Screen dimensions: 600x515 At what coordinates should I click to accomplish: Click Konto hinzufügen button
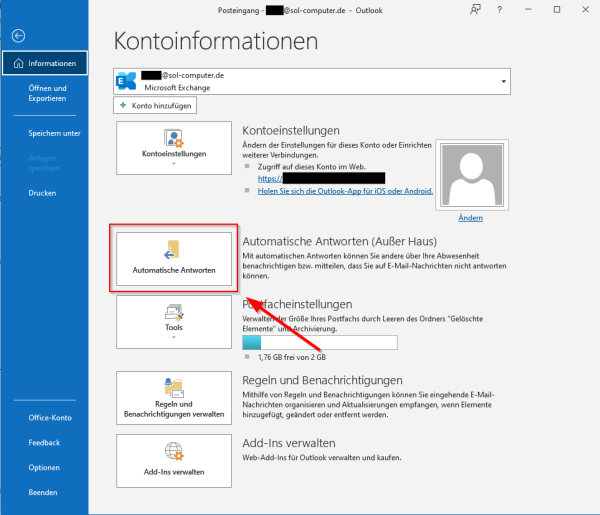[x=156, y=105]
